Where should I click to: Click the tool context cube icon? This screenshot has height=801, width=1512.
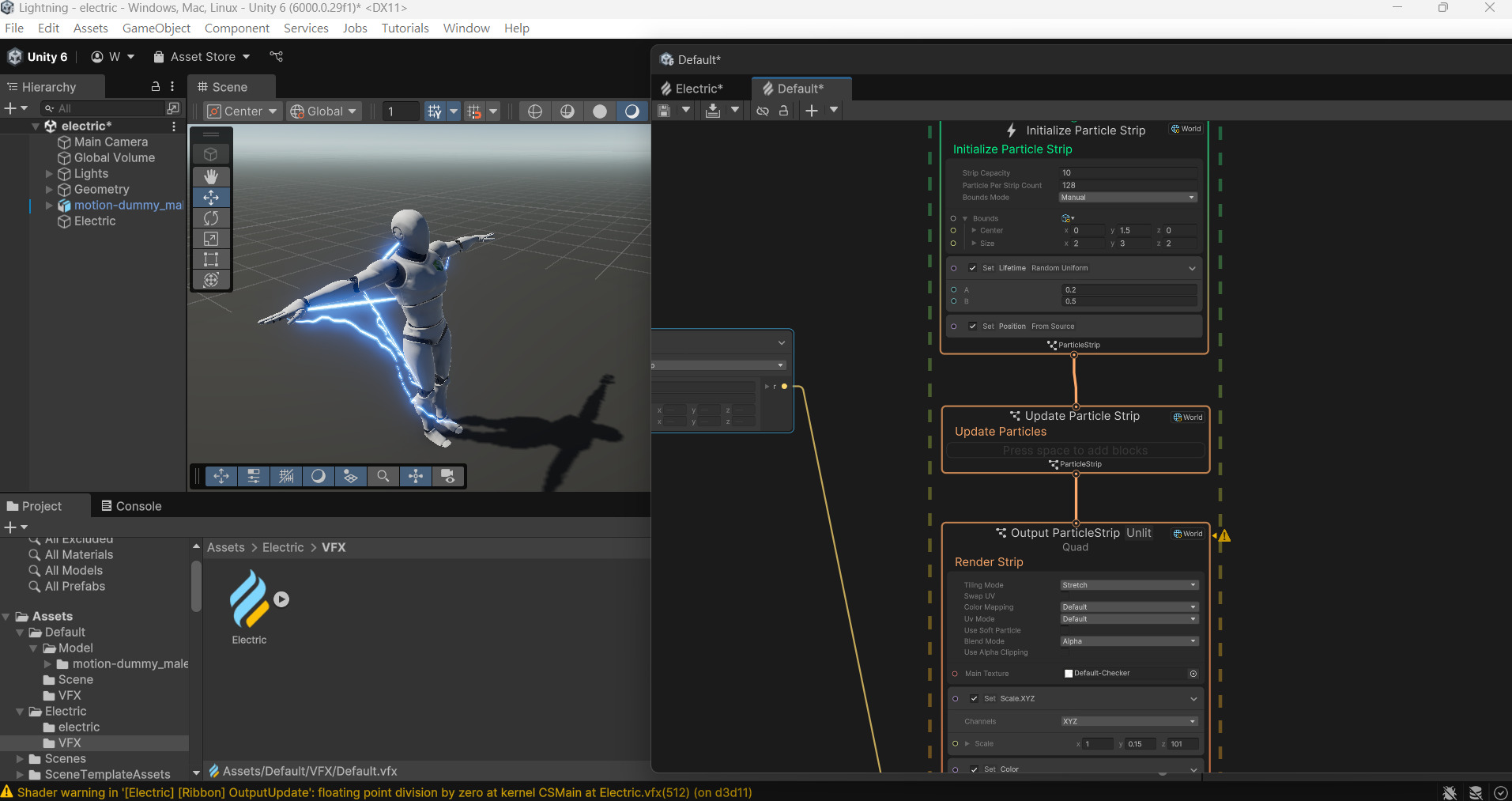(211, 154)
